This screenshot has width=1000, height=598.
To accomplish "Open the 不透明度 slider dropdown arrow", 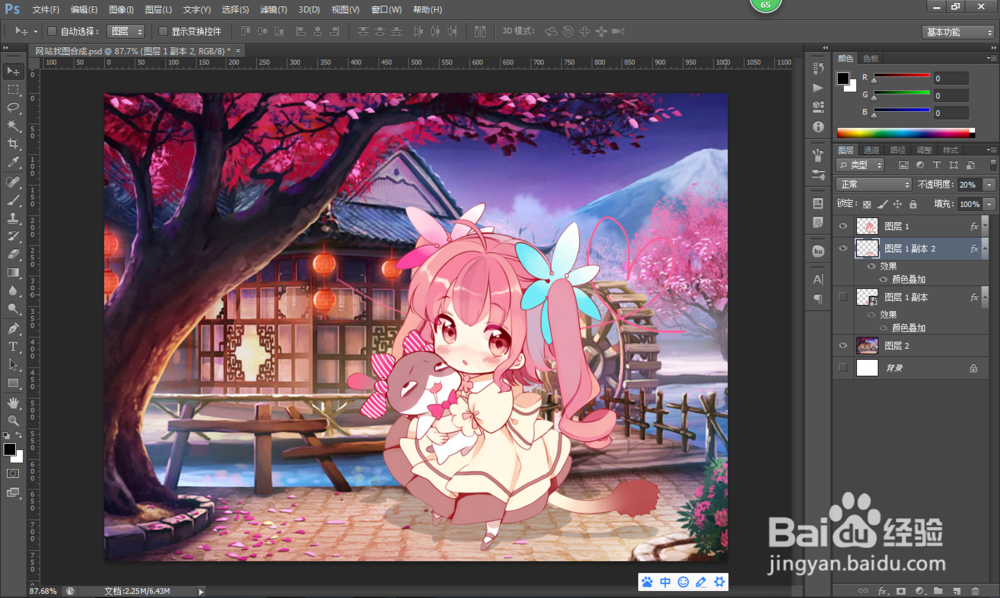I will click(989, 184).
